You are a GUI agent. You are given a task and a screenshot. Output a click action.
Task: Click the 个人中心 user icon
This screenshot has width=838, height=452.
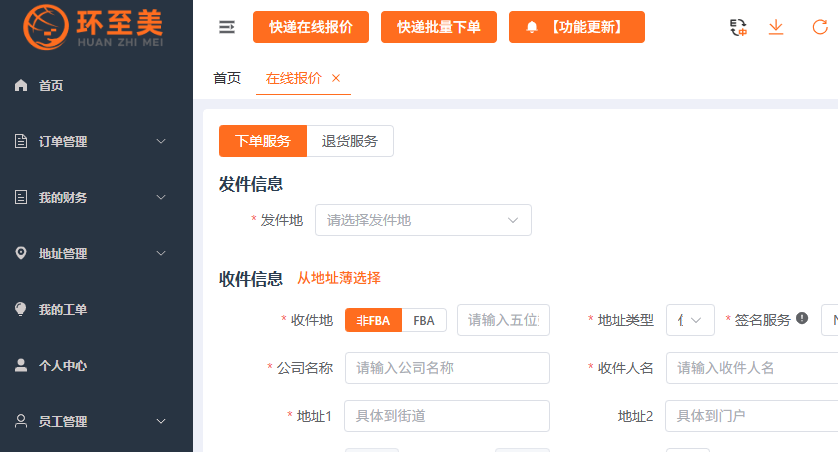[21, 366]
